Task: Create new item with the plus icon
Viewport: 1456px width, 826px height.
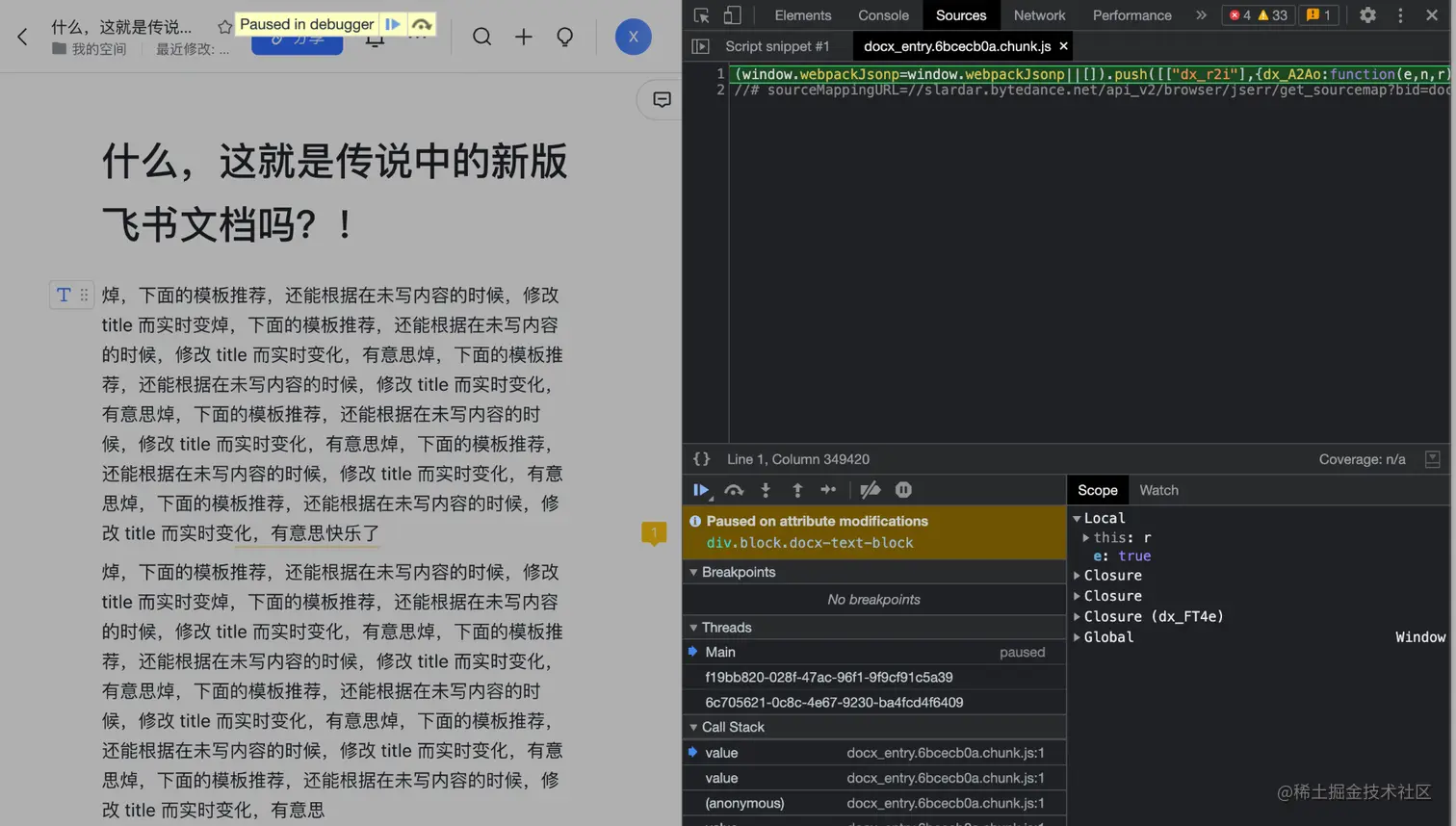Action: point(524,37)
